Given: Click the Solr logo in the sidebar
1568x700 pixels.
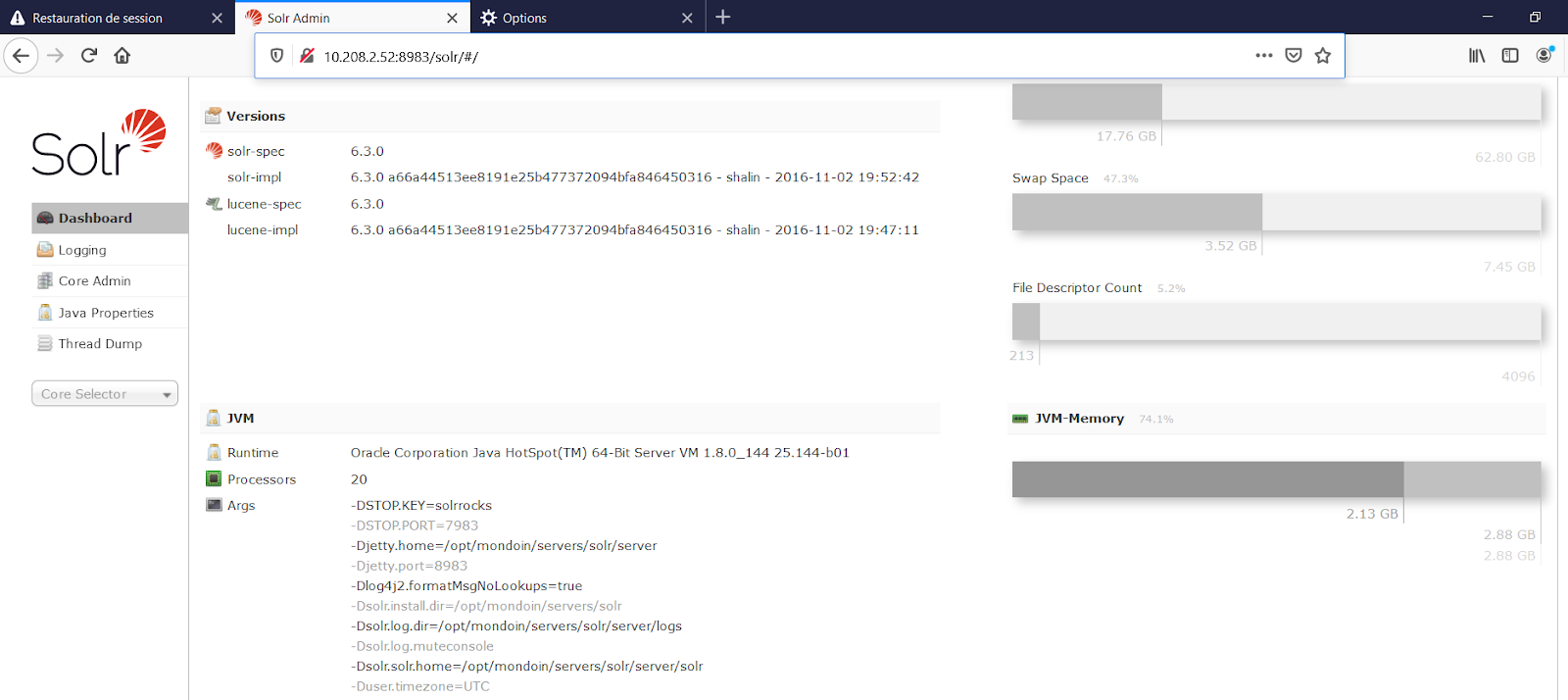Looking at the screenshot, I should (x=98, y=143).
